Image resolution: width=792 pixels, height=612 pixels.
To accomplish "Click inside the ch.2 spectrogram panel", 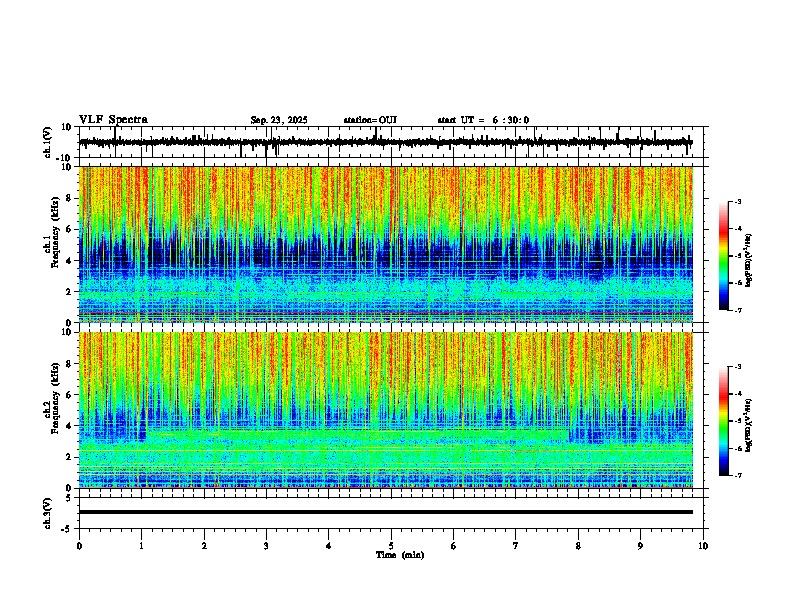I will pos(386,410).
